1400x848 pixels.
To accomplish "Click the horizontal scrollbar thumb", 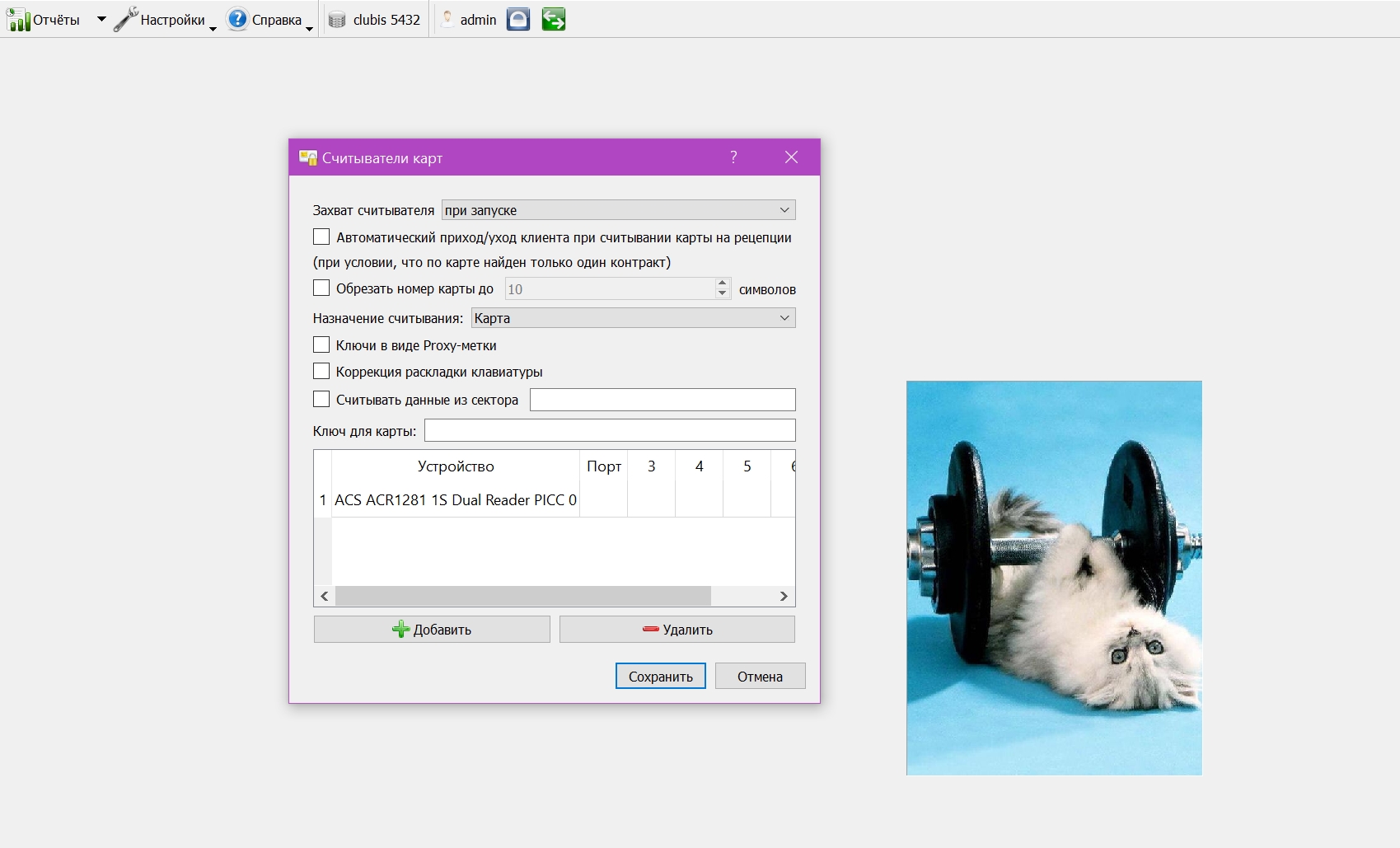I will (x=523, y=596).
